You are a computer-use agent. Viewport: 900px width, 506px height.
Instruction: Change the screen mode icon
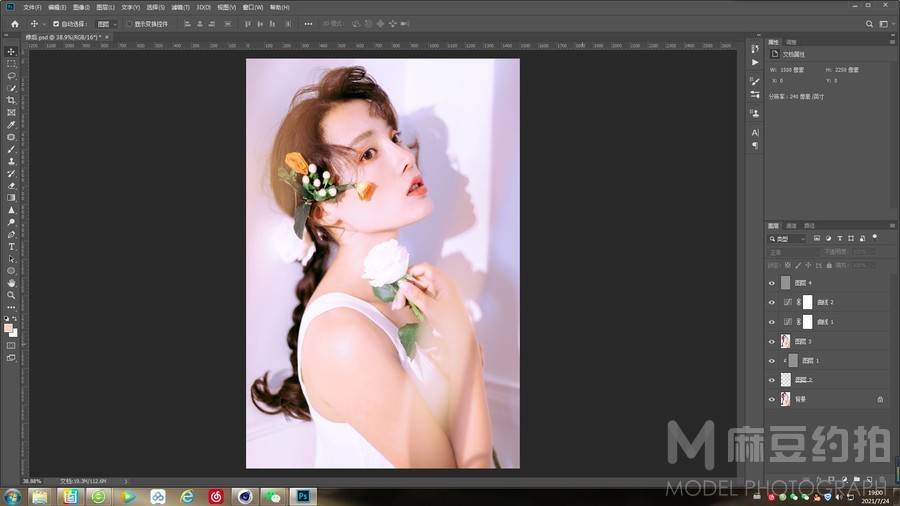pos(11,358)
